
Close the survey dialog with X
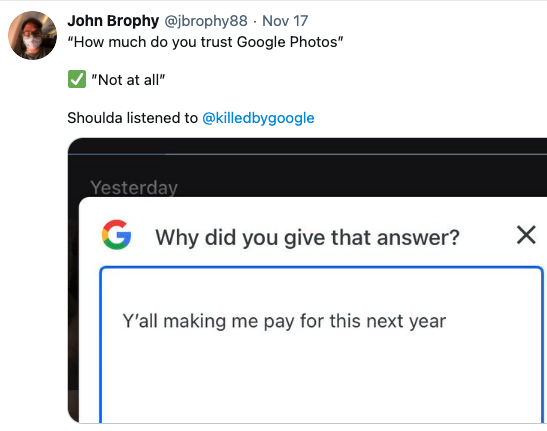pyautogui.click(x=526, y=235)
